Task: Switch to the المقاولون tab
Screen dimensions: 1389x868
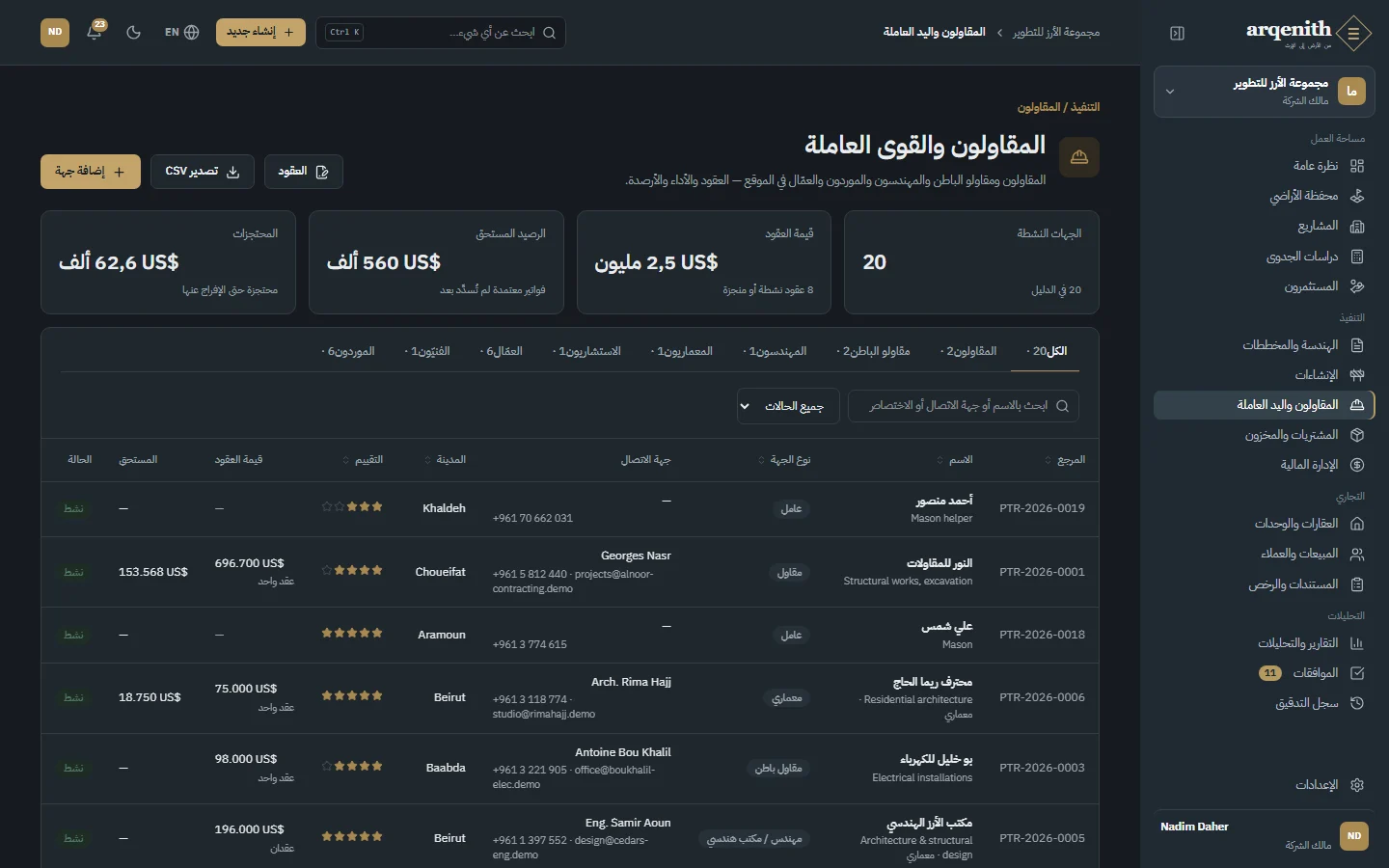Action: (x=968, y=351)
